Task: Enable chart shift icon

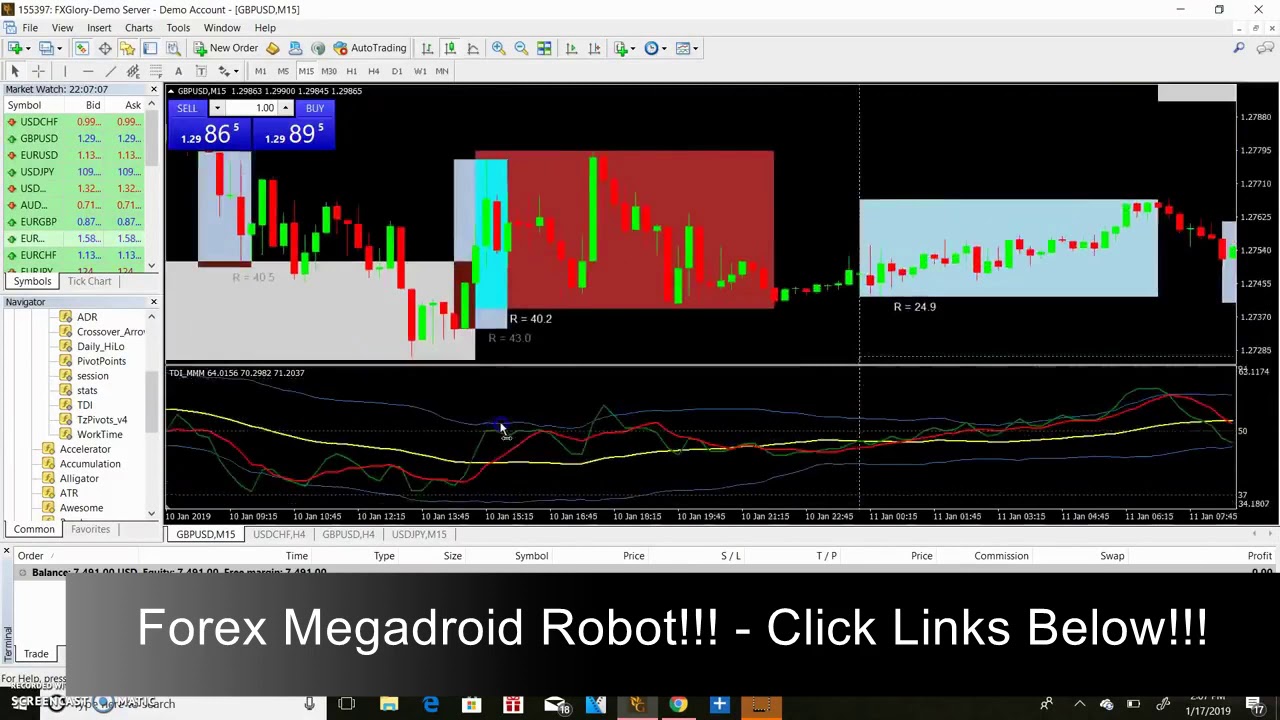Action: pyautogui.click(x=594, y=48)
